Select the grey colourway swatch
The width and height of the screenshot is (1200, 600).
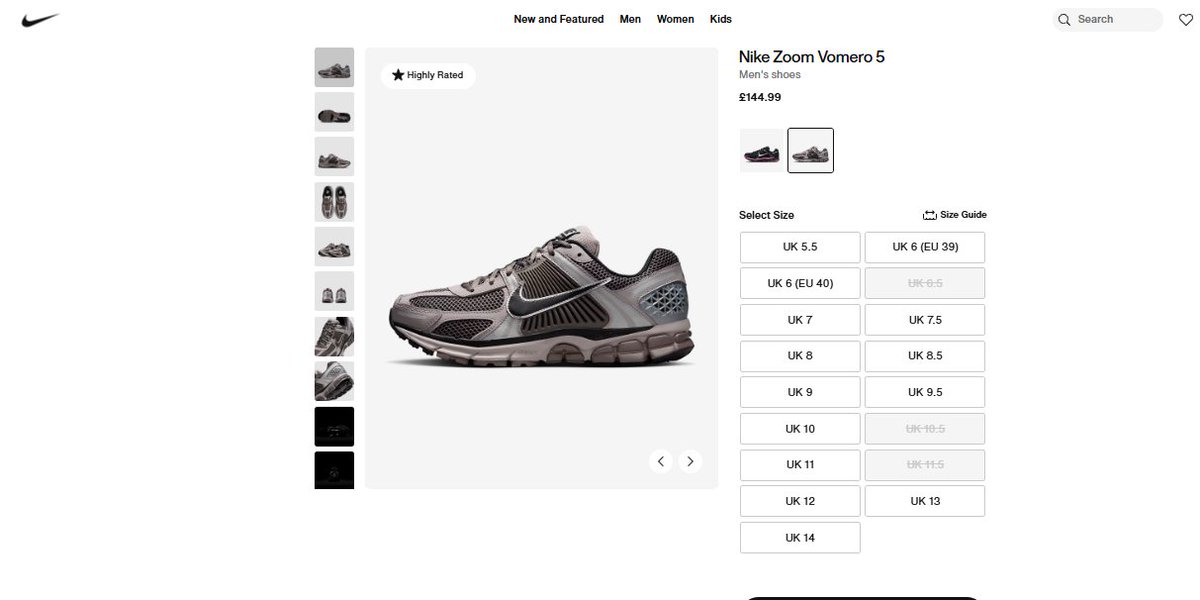click(810, 150)
